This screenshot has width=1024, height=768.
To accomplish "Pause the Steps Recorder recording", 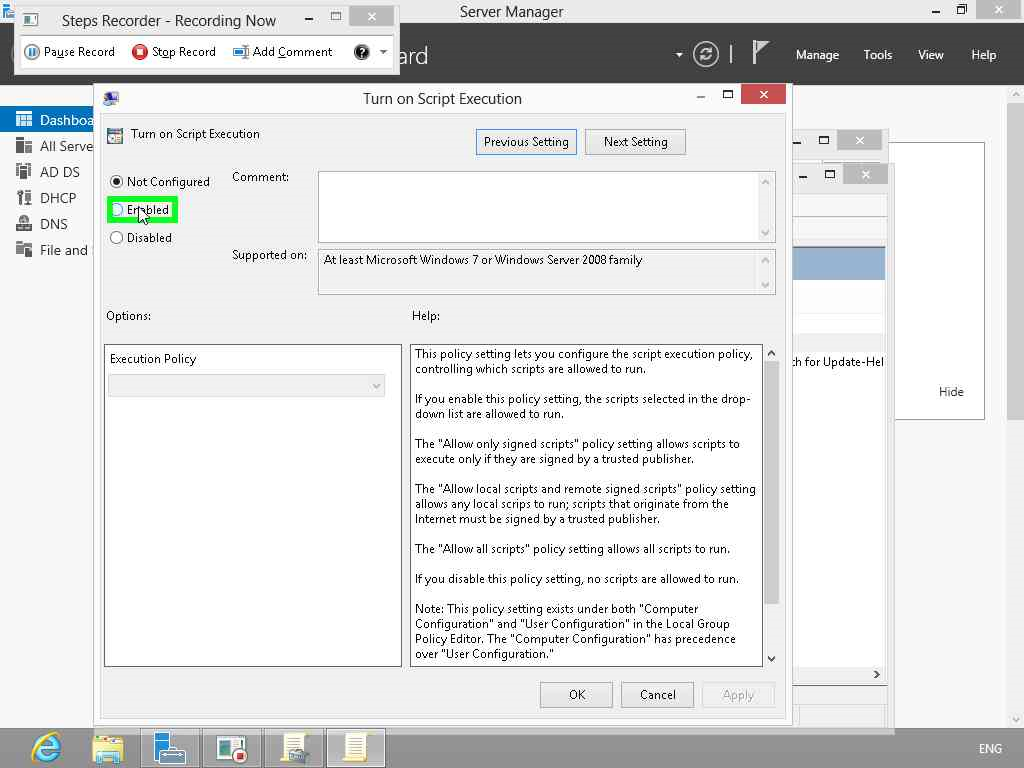I will click(x=70, y=52).
